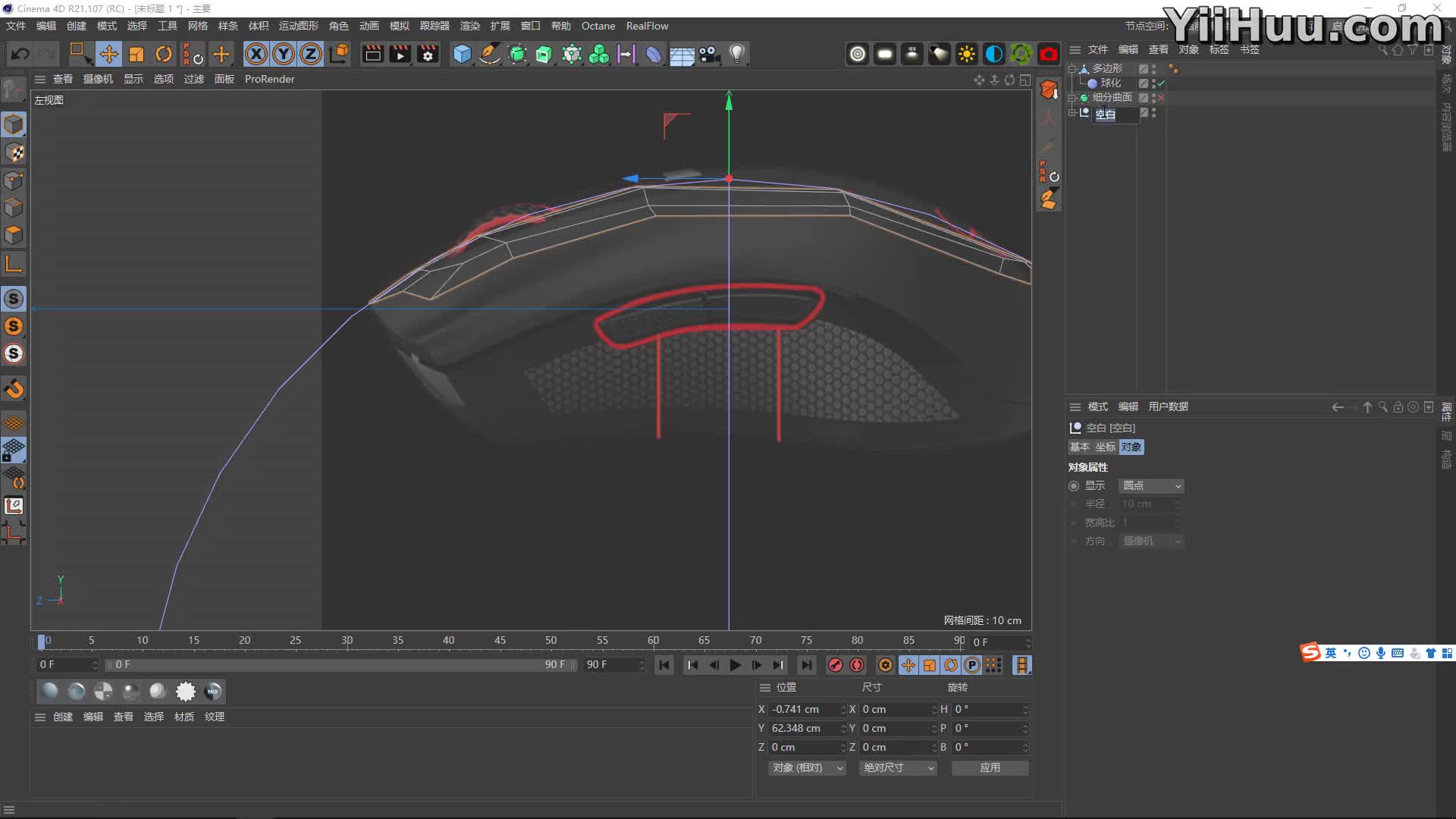Select the Move tool
Image resolution: width=1456 pixels, height=819 pixels.
108,54
